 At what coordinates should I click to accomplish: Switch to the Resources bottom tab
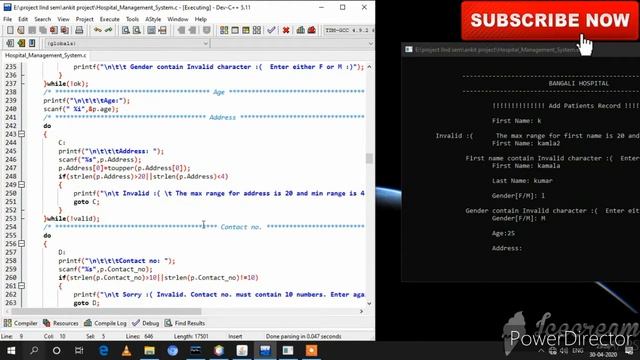(x=60, y=323)
